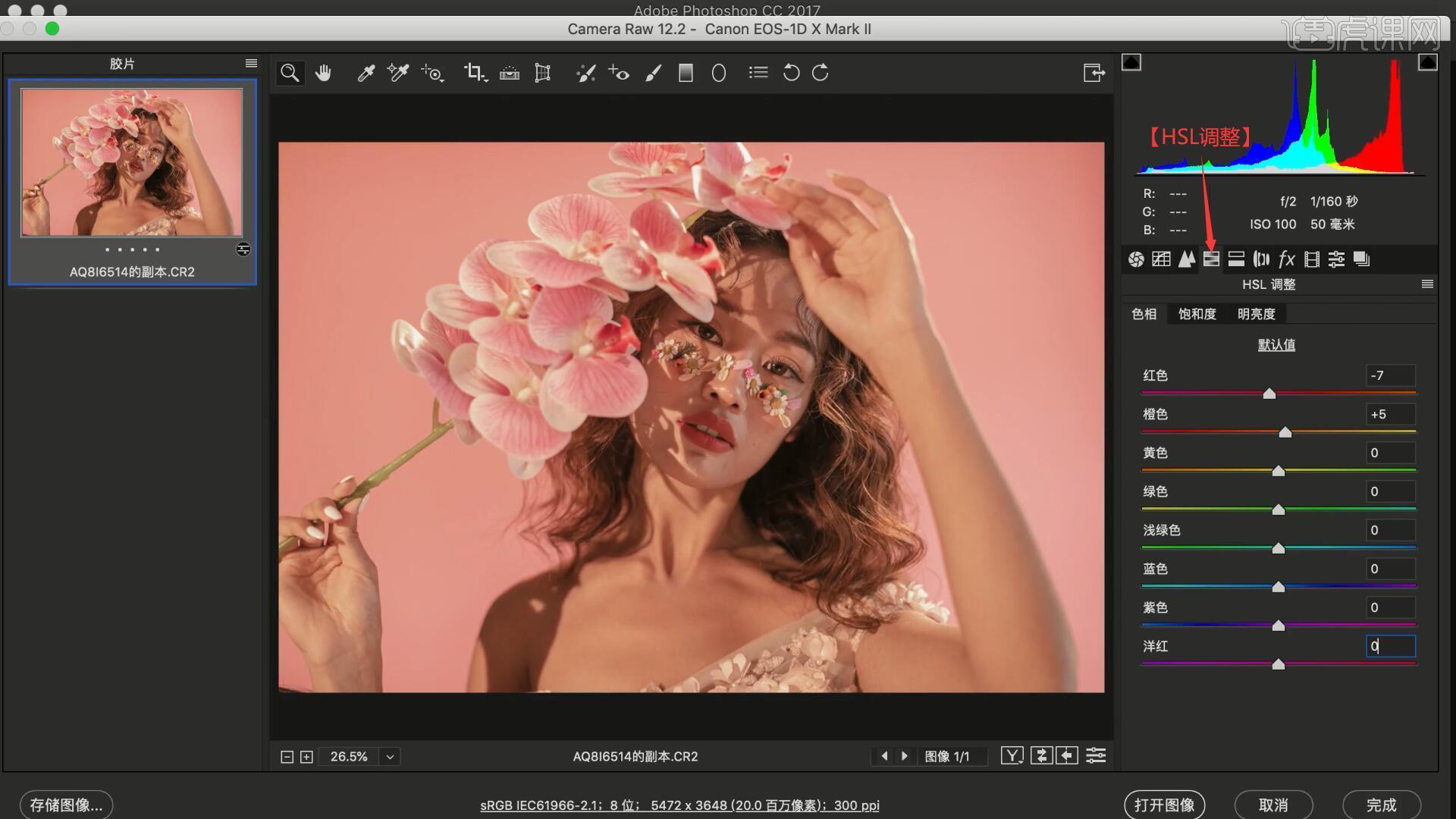The height and width of the screenshot is (819, 1456).
Task: Open the zoom level dropdown
Action: (390, 757)
